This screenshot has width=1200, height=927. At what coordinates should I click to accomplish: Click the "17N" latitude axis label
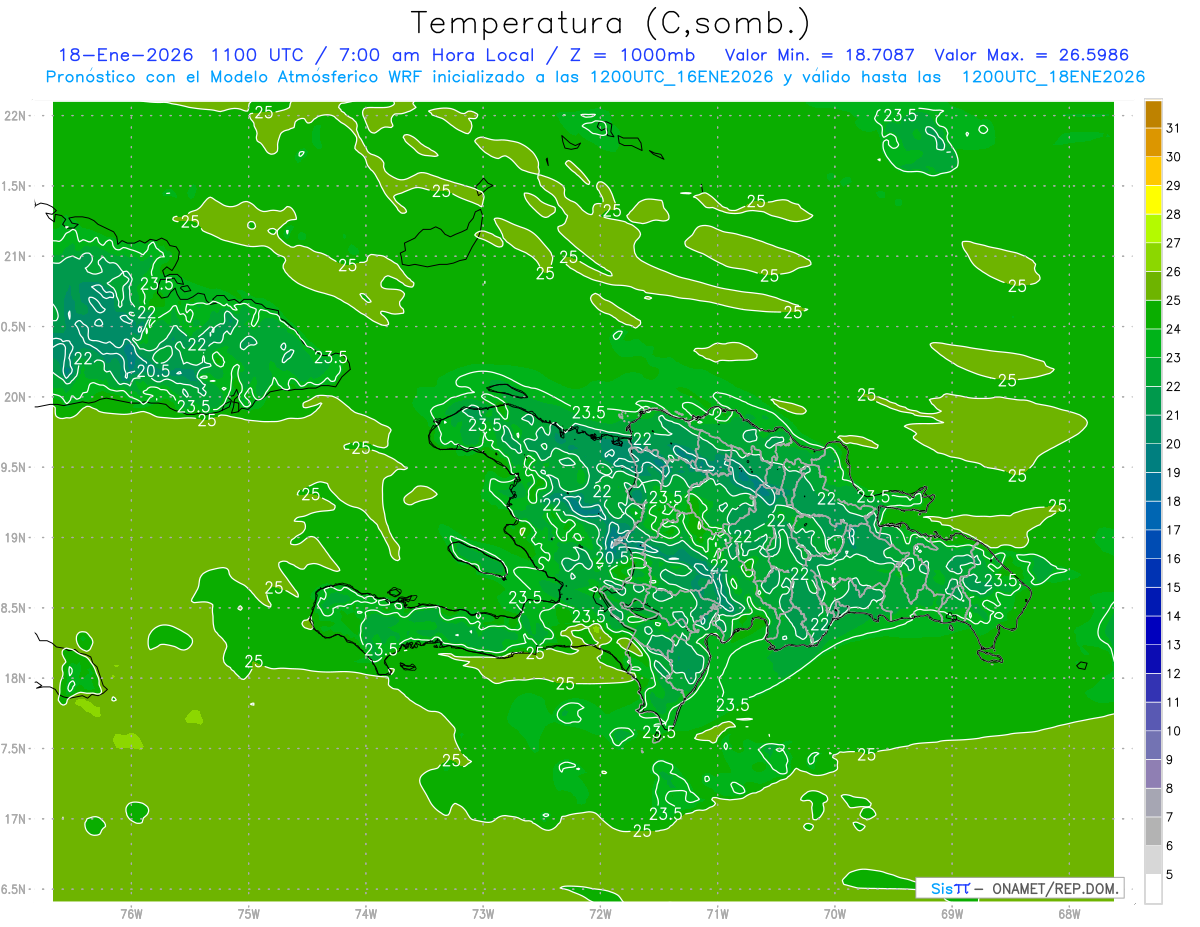(x=16, y=819)
